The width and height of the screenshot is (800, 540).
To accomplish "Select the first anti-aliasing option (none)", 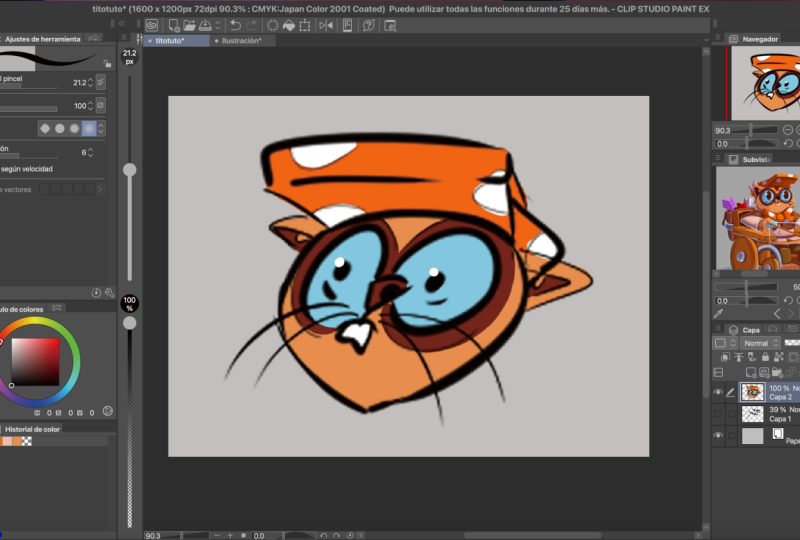I will pyautogui.click(x=45, y=129).
